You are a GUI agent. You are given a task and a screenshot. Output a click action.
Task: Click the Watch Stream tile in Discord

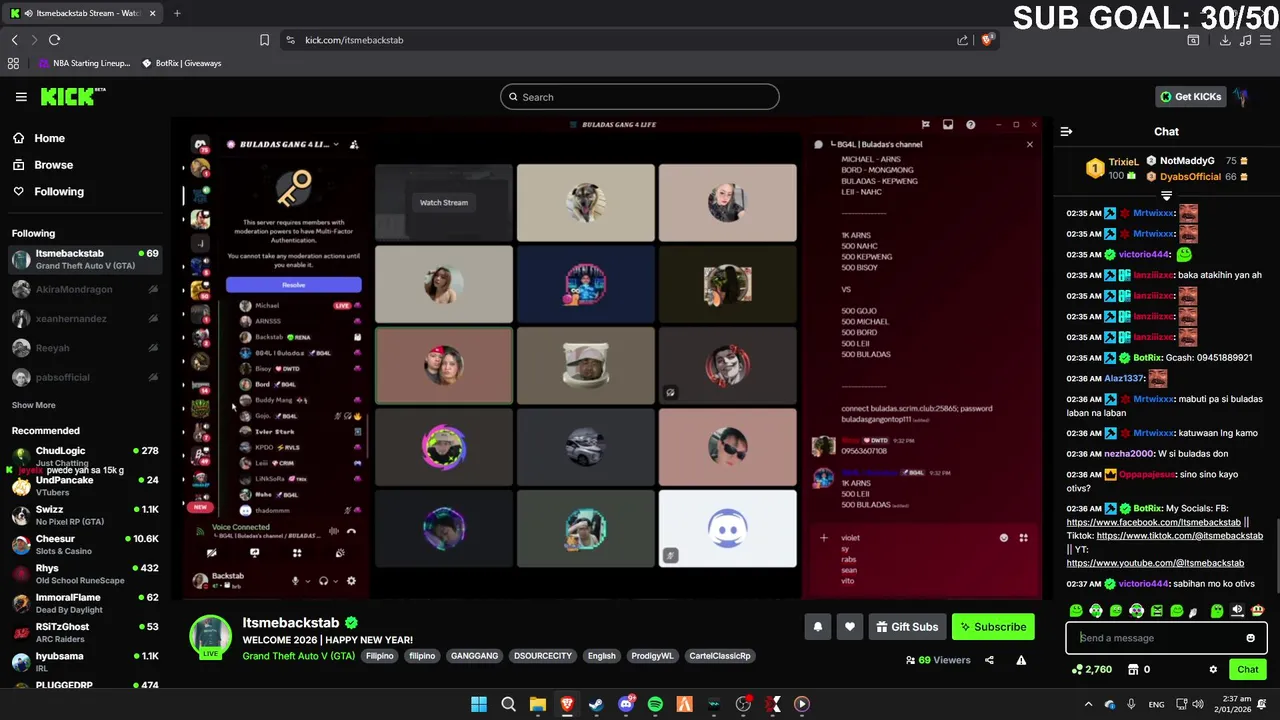coord(443,202)
